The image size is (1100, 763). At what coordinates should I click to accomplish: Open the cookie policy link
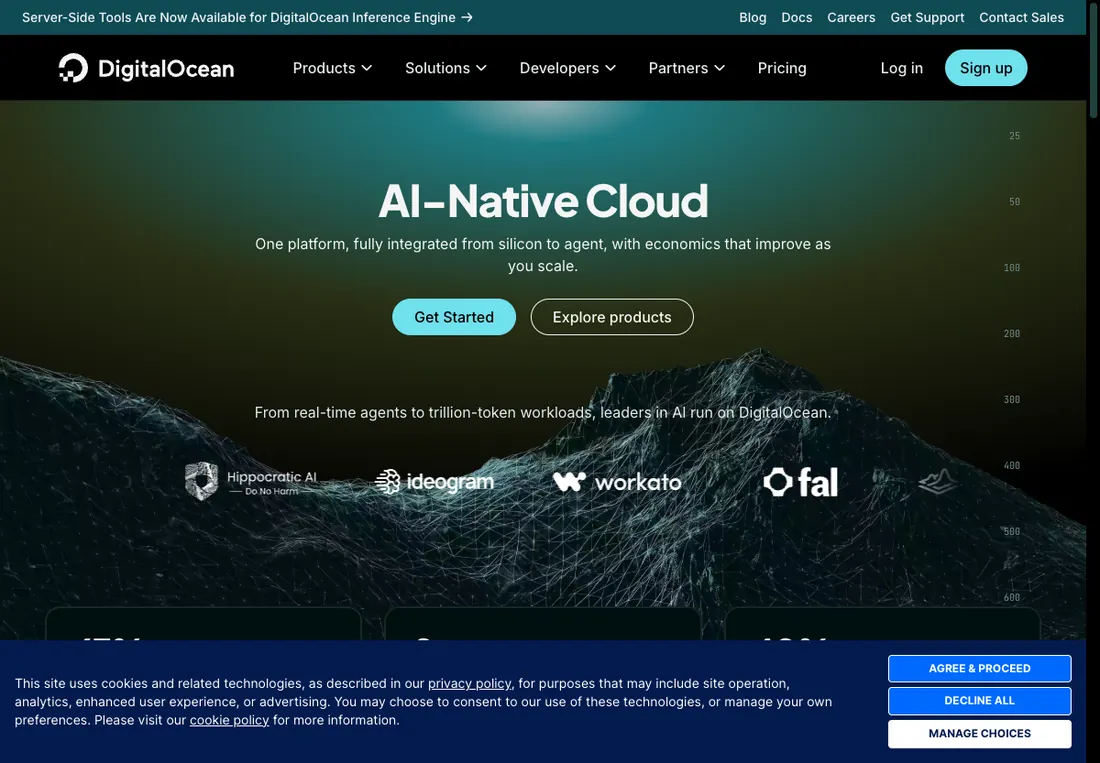click(229, 720)
